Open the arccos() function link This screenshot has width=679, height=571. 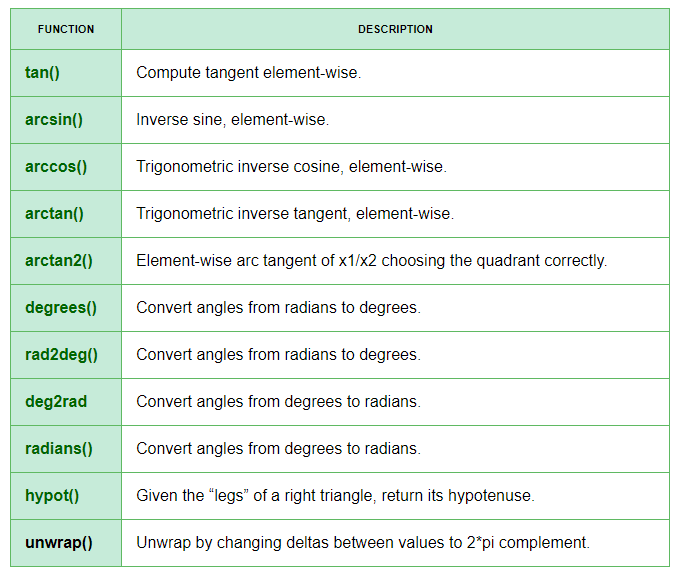pyautogui.click(x=56, y=167)
